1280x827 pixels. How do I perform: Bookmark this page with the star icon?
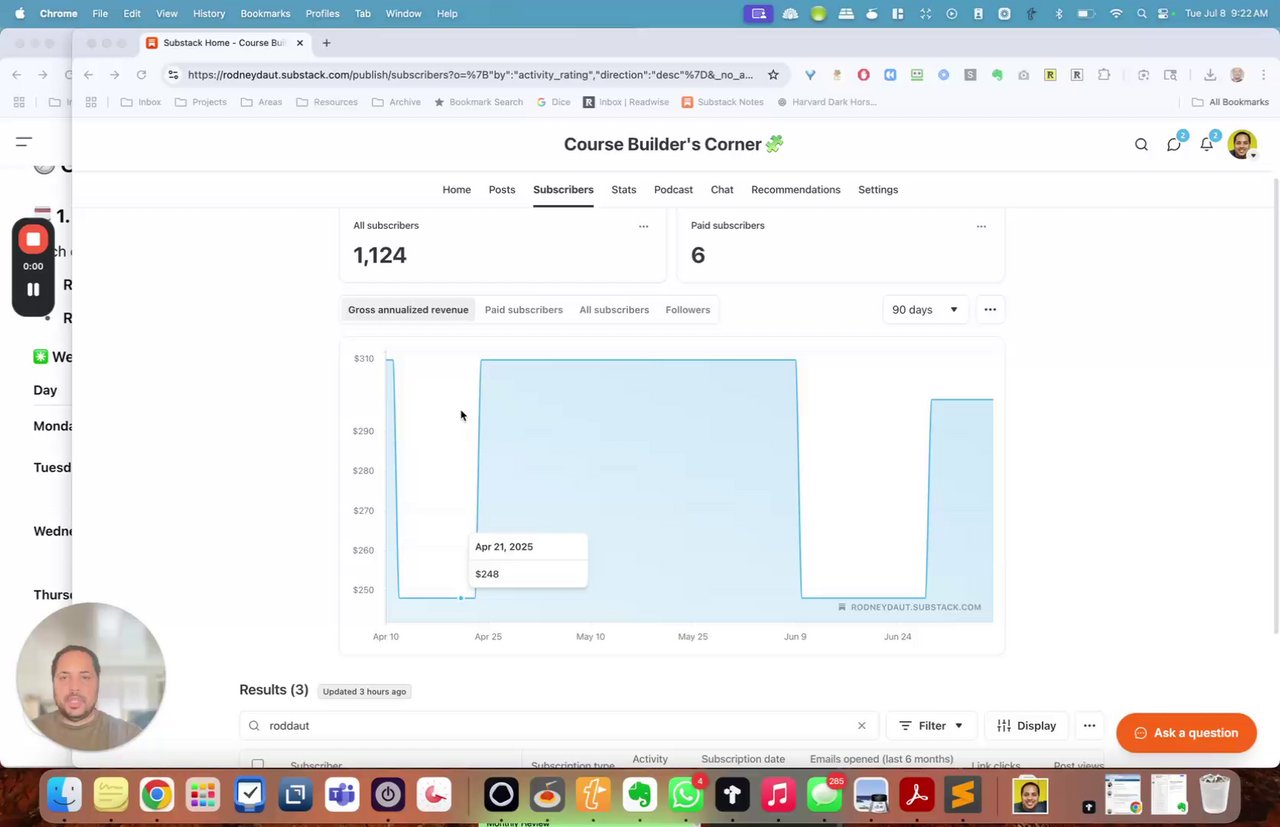pos(773,75)
